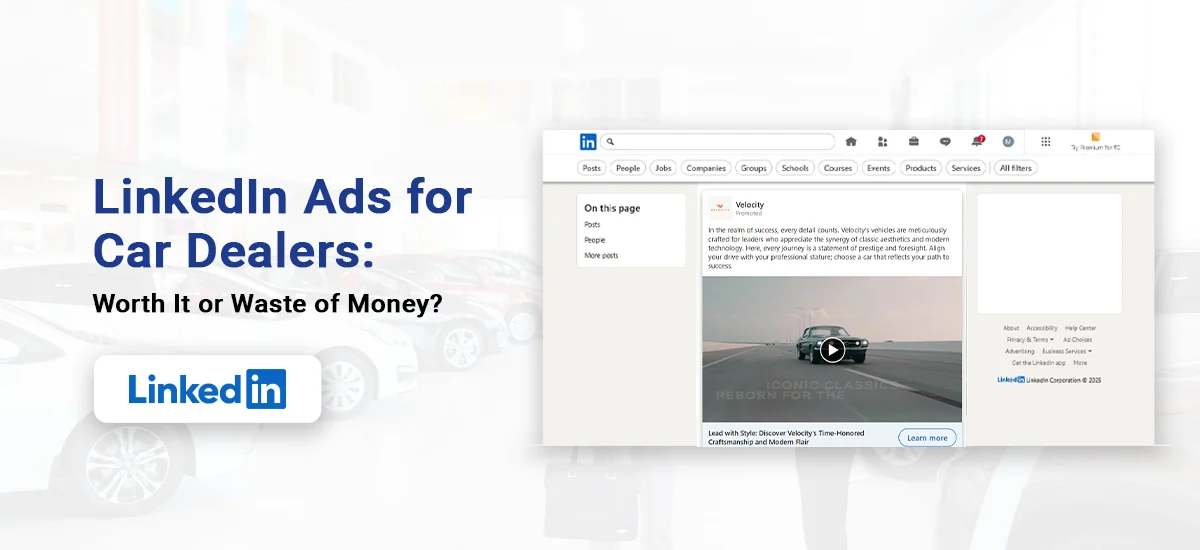Click the LinkedIn logo in the top bar

588,142
